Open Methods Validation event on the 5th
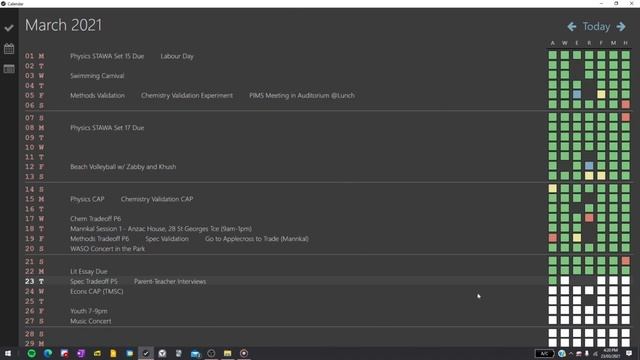 [x=97, y=96]
